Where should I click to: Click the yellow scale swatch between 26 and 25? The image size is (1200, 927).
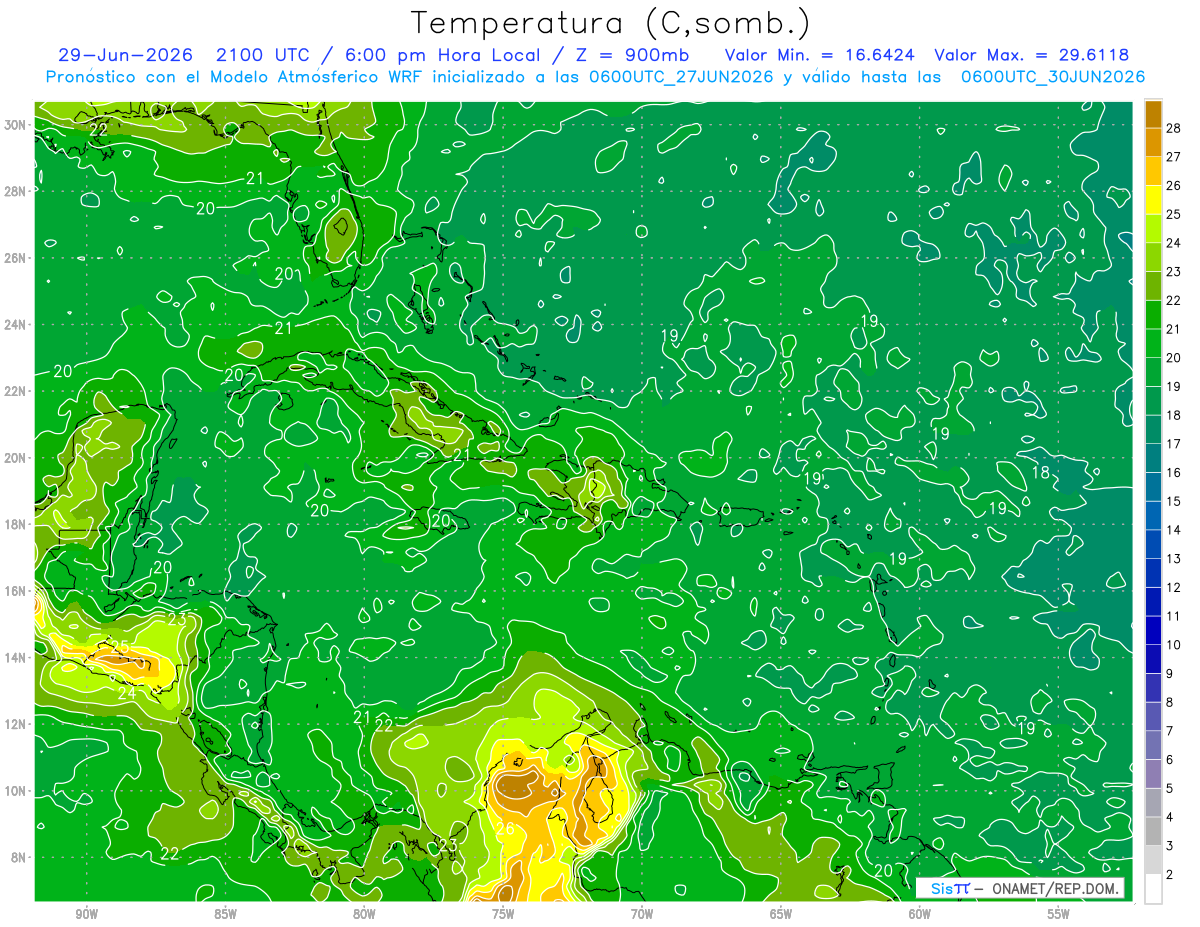1153,199
